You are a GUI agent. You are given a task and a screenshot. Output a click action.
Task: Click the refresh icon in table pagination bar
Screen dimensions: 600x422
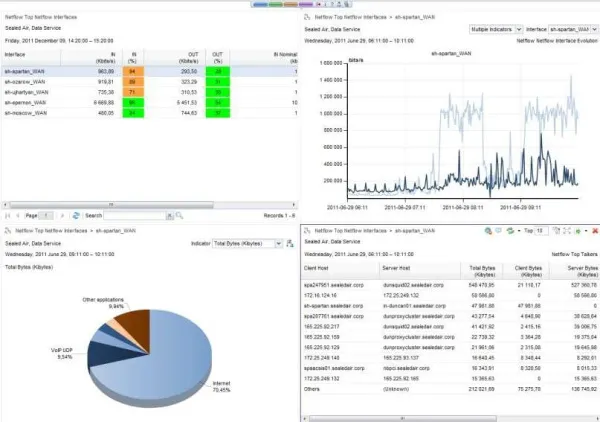pyautogui.click(x=75, y=215)
